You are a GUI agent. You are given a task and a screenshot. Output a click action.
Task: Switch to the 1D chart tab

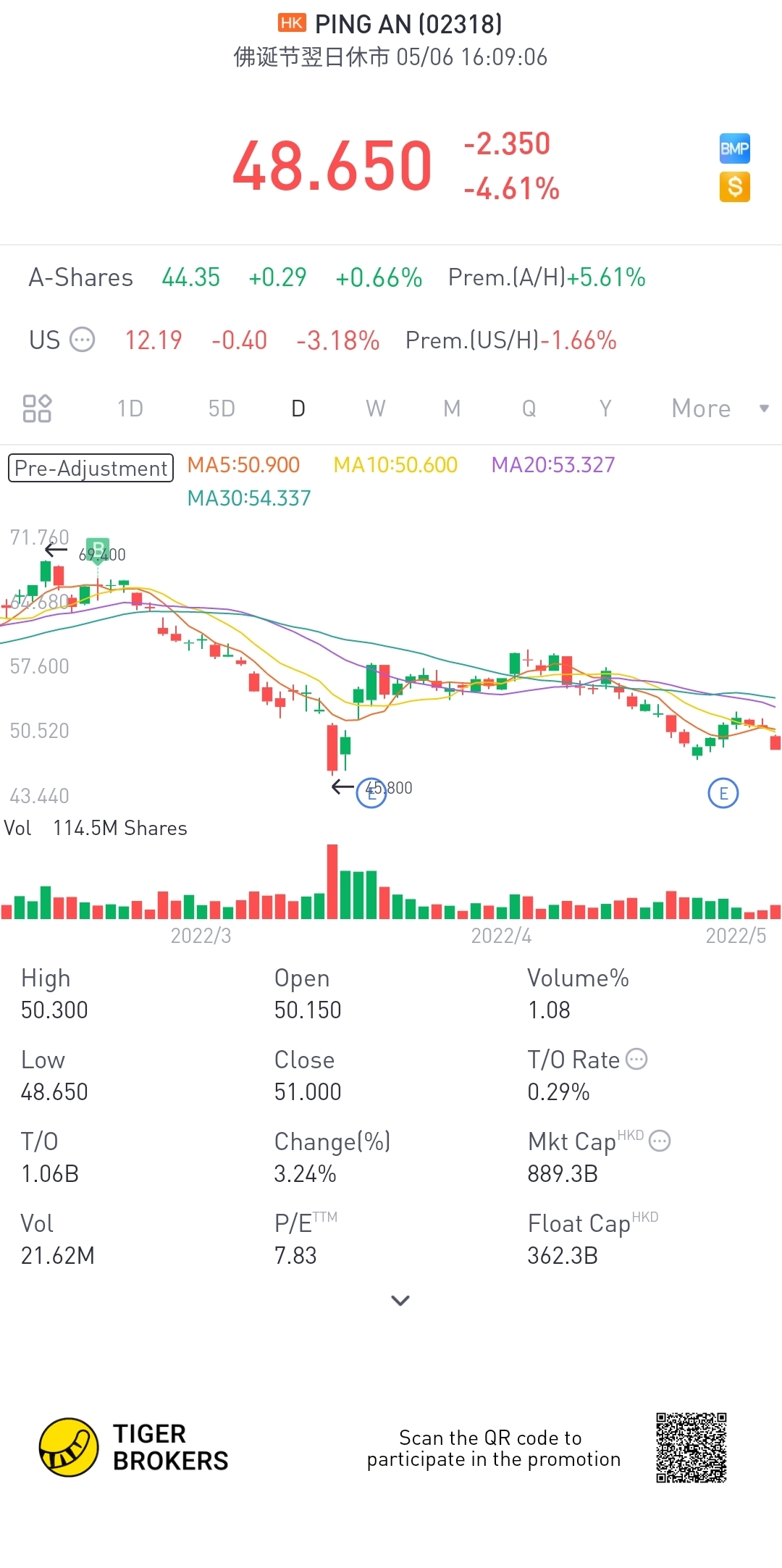click(130, 408)
